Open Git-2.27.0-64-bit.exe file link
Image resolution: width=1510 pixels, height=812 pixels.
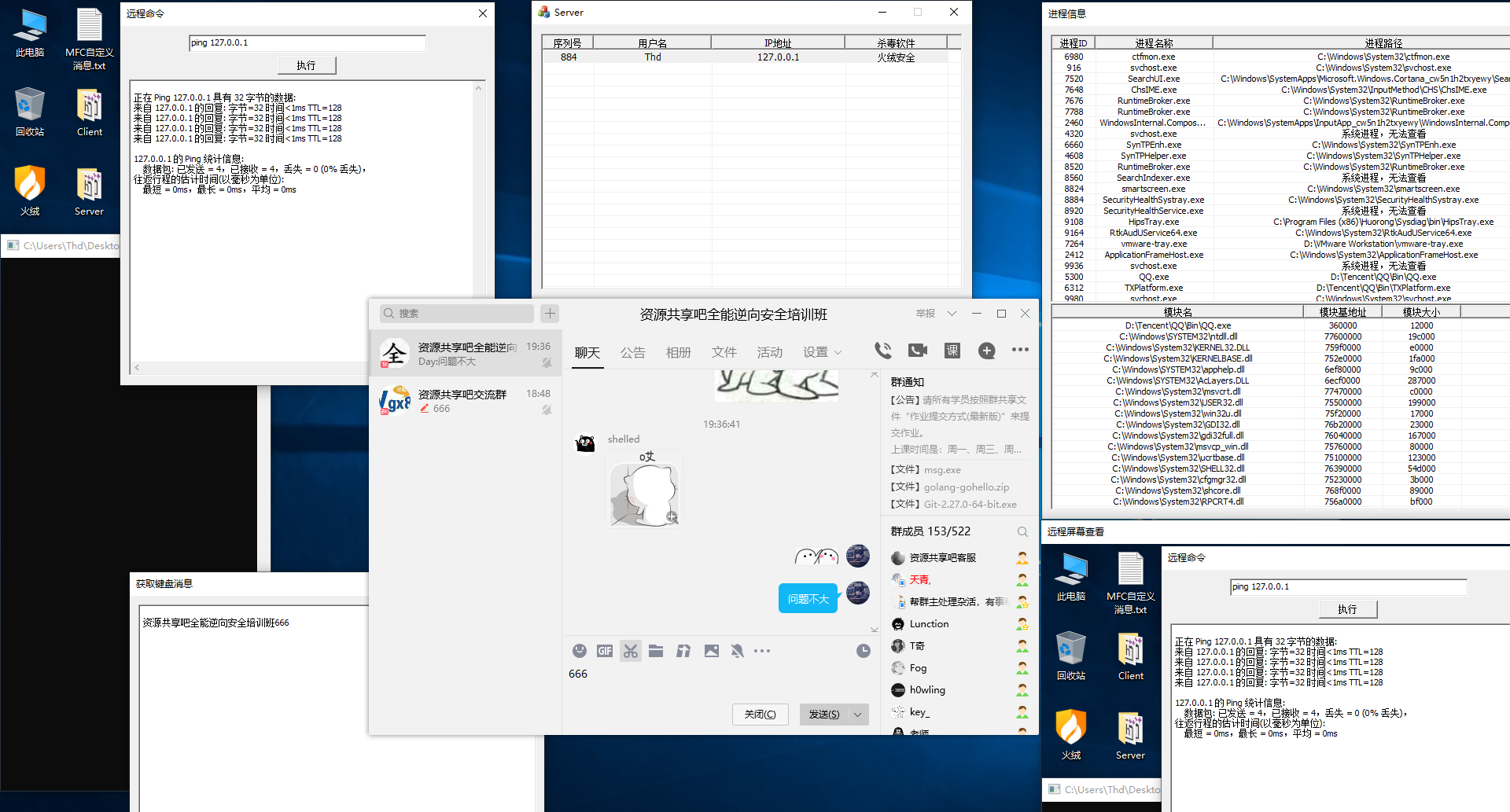point(970,505)
